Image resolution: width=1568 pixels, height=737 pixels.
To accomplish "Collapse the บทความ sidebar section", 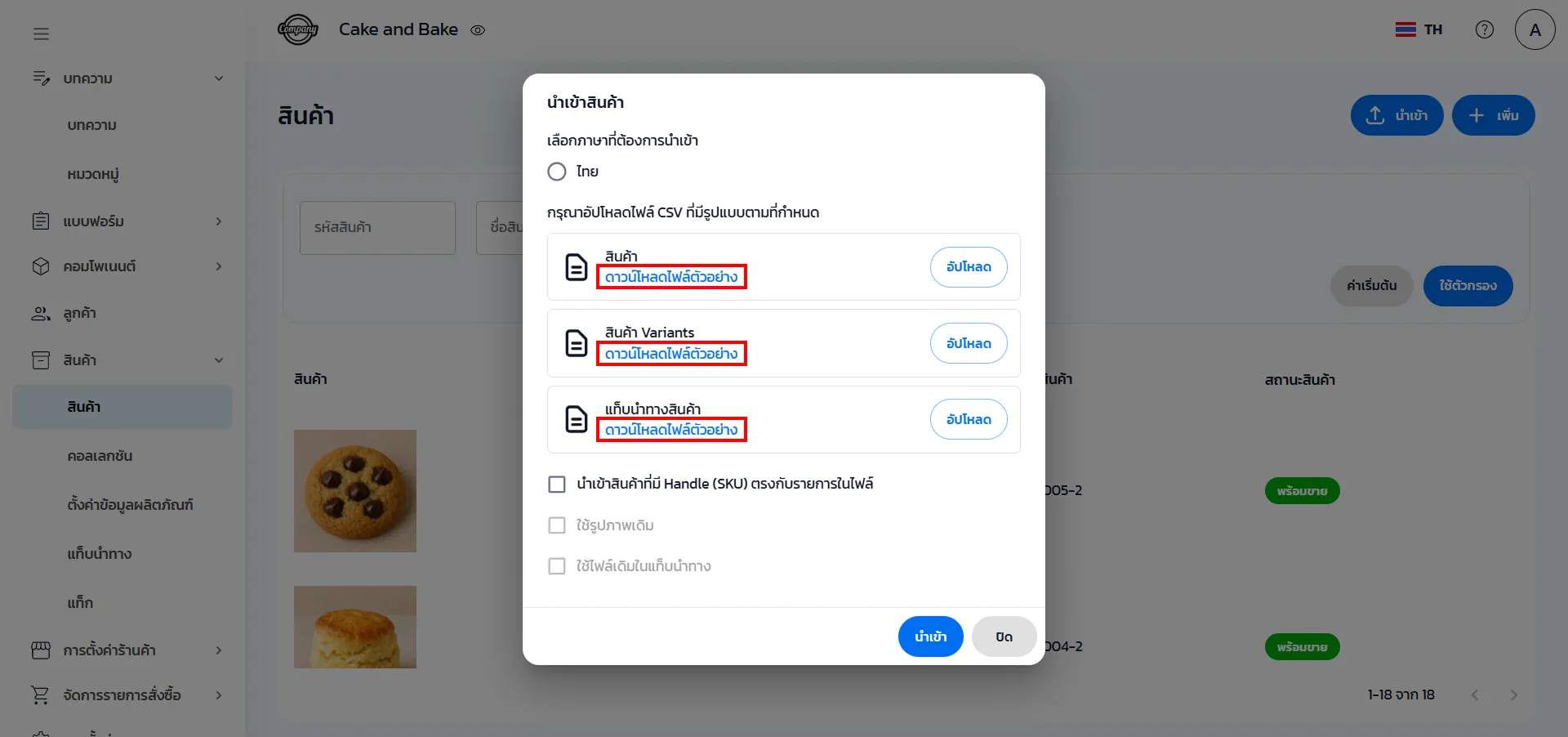I will pos(219,78).
